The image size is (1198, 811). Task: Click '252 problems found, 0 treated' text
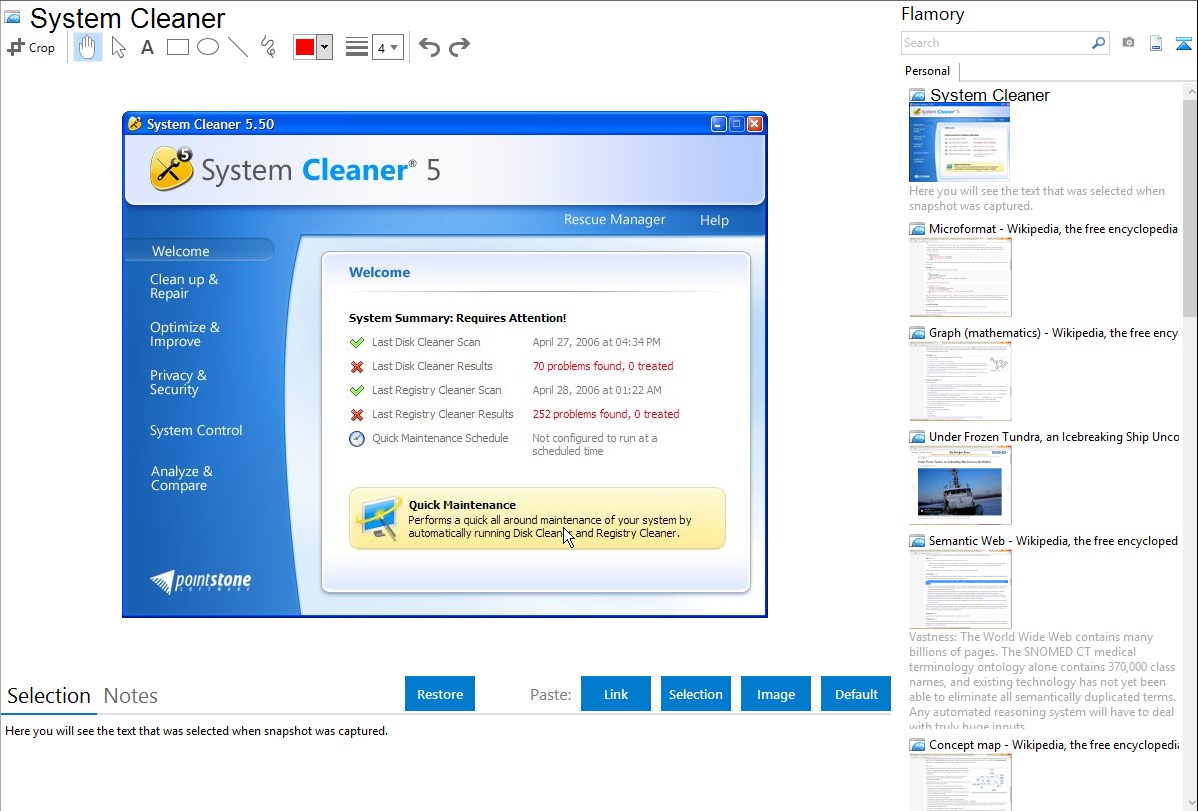pos(606,414)
